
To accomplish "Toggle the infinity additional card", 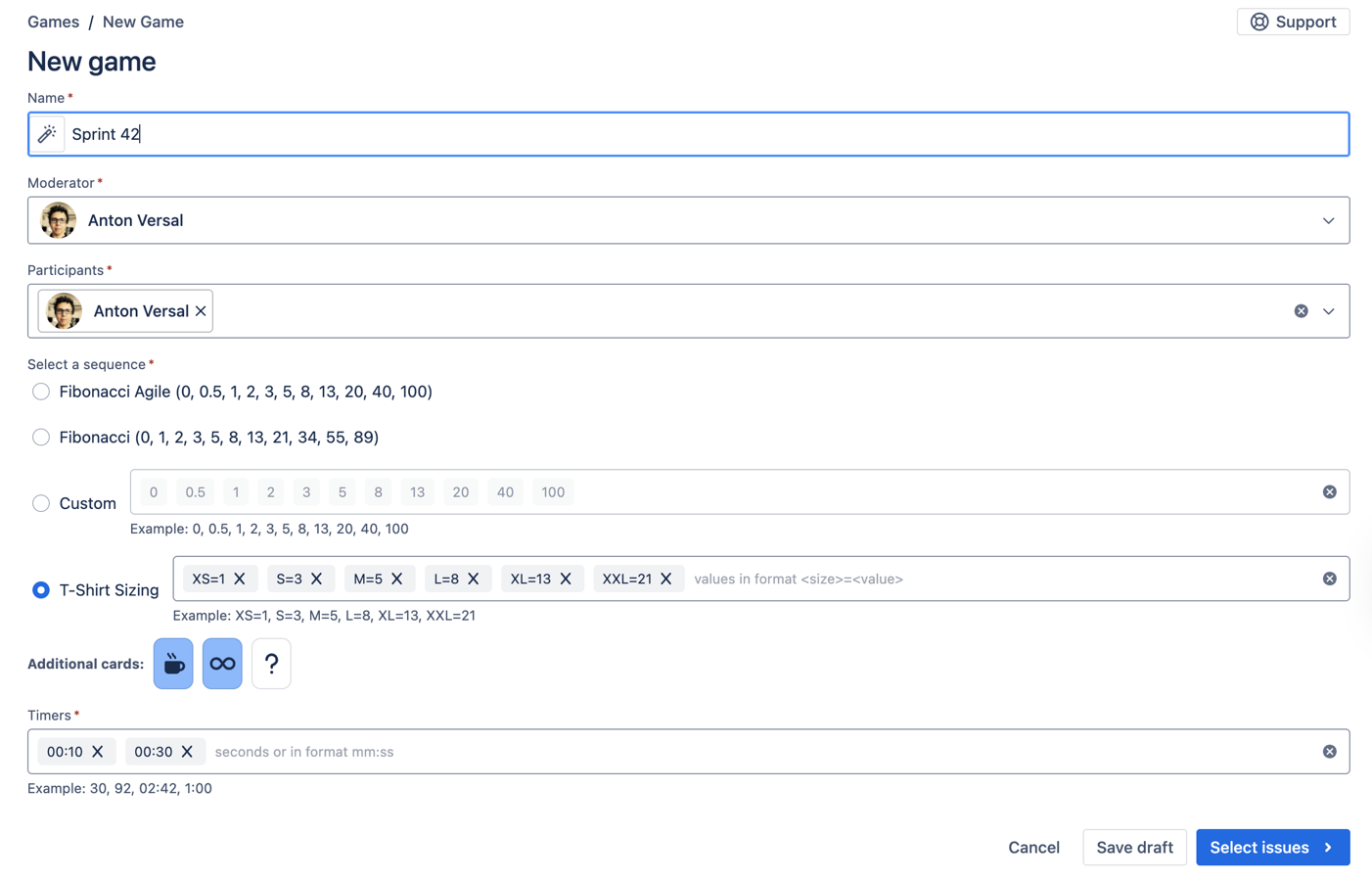I will [222, 664].
